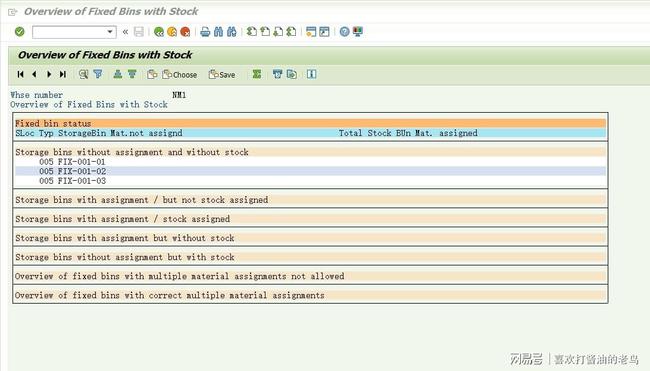Click the First Page document icon
The width and height of the screenshot is (650, 371).
pos(251,32)
